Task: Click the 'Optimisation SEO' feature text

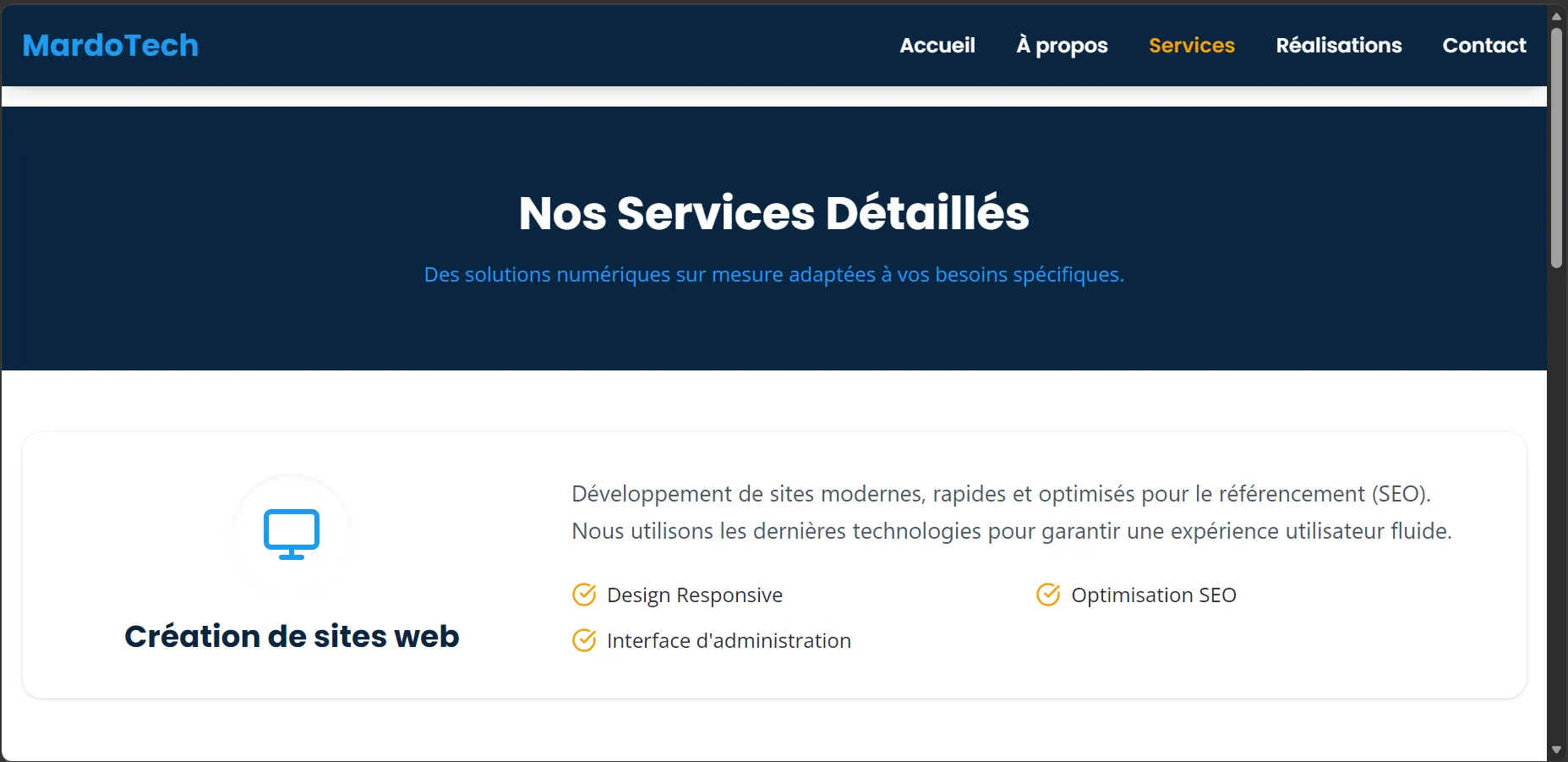Action: coord(1154,595)
